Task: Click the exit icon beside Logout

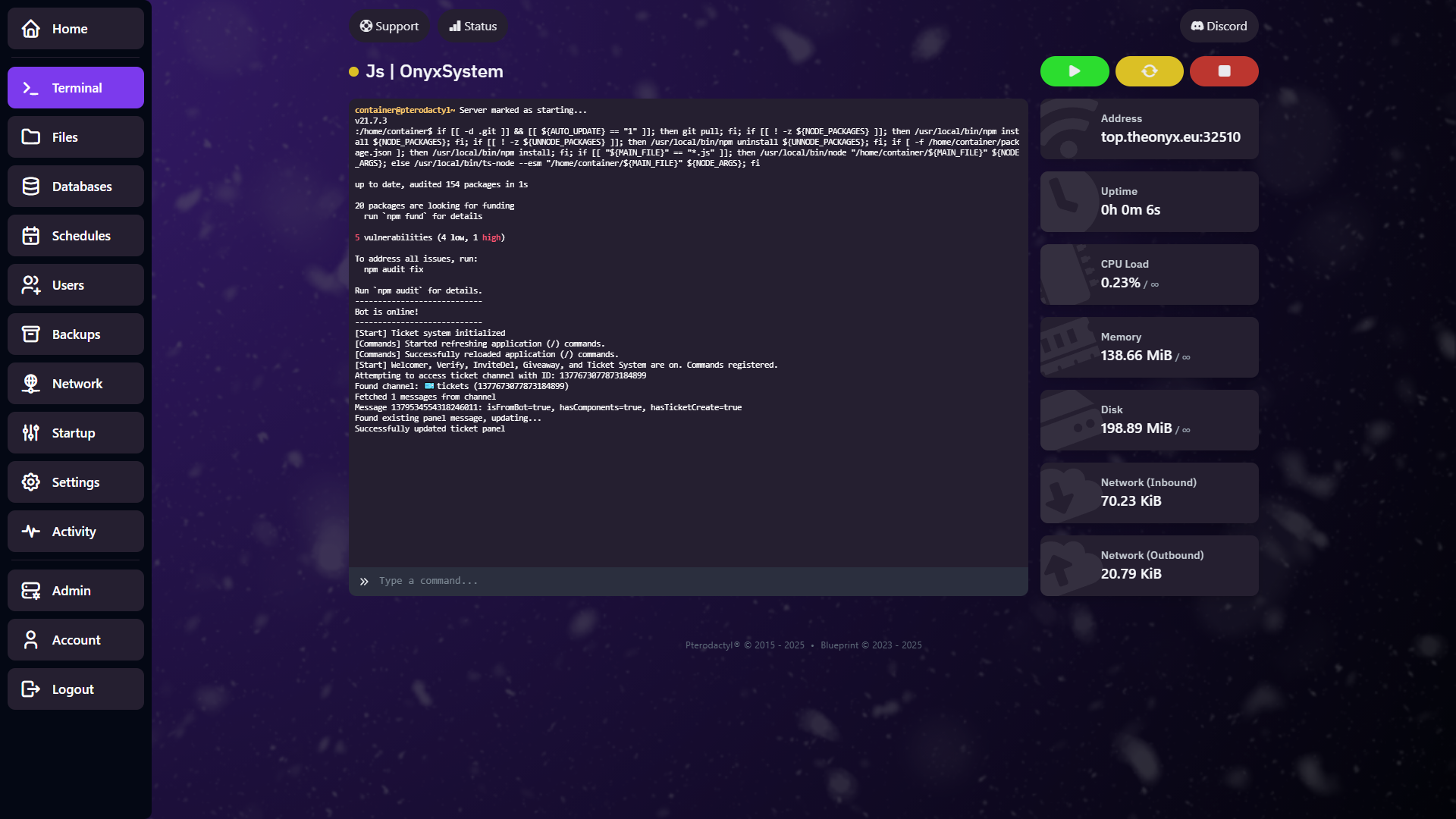Action: click(x=31, y=689)
